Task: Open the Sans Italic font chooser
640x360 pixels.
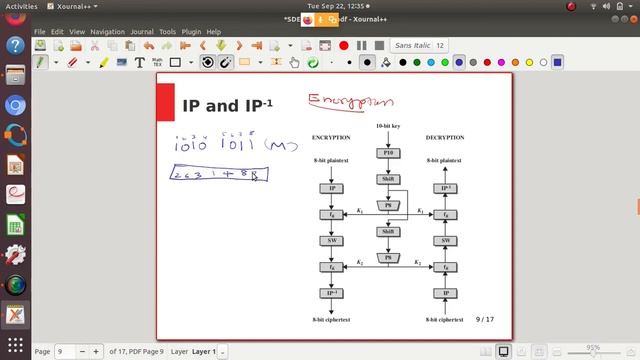Action: click(x=419, y=45)
